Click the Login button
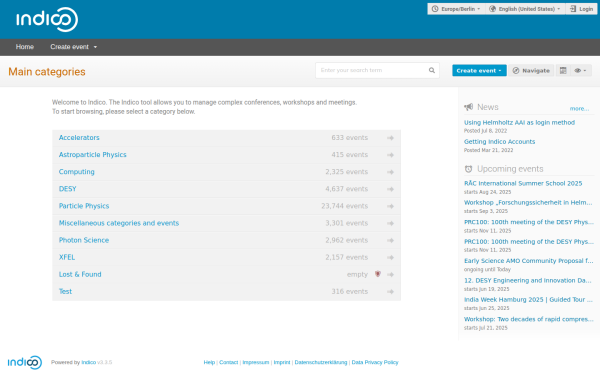Screen dimensions: 600x375 click(581, 9)
